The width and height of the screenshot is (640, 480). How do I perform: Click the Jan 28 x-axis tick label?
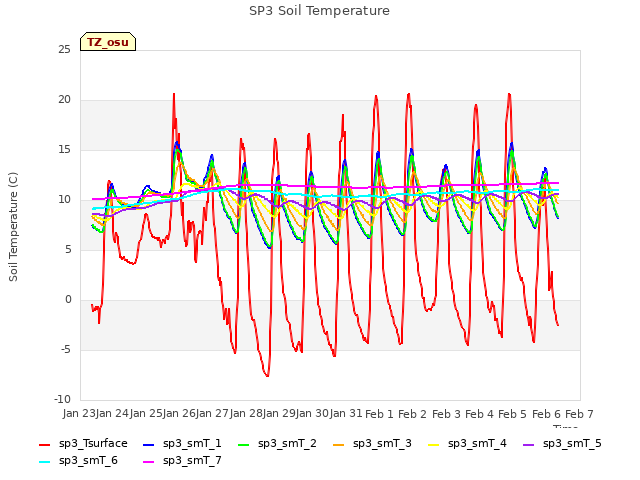(246, 413)
